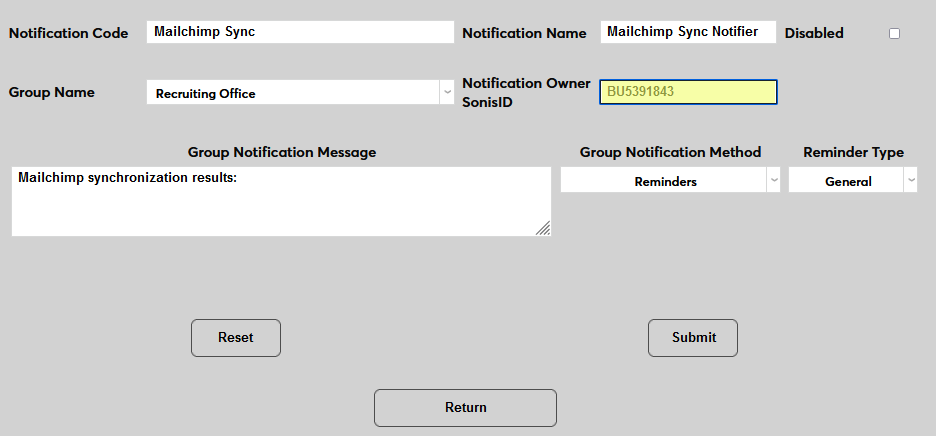Click the Disabled label text
936x436 pixels.
pos(814,33)
